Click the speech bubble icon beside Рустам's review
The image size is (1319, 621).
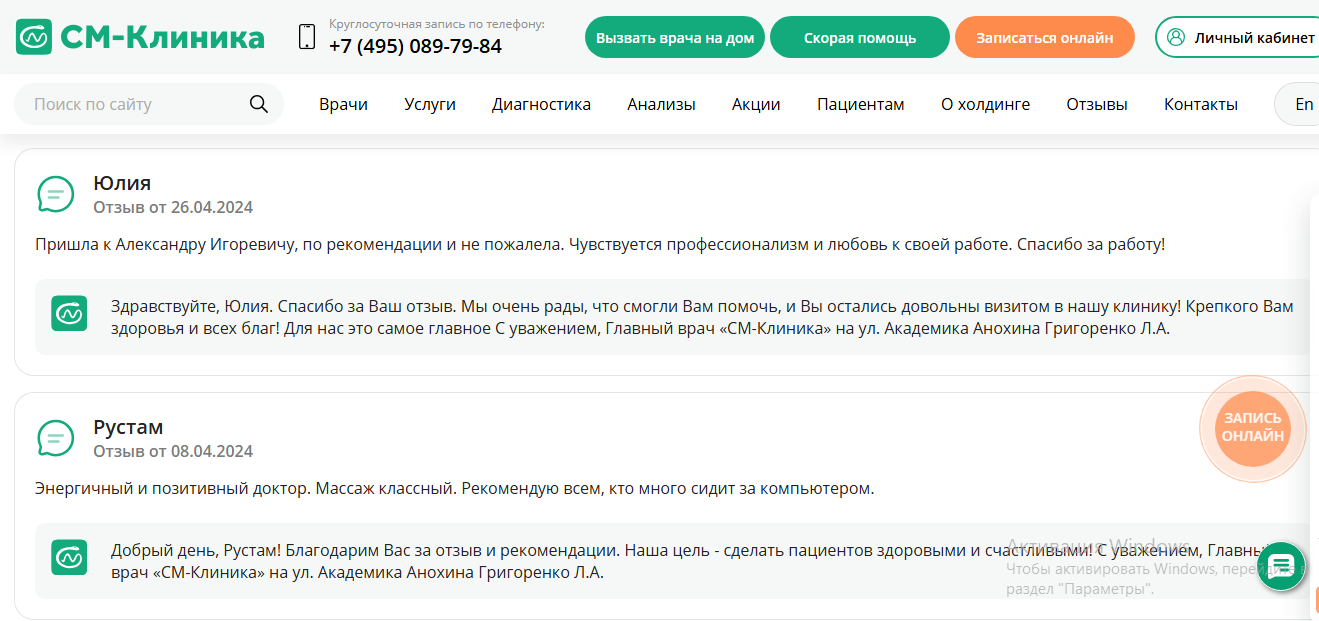[56, 438]
